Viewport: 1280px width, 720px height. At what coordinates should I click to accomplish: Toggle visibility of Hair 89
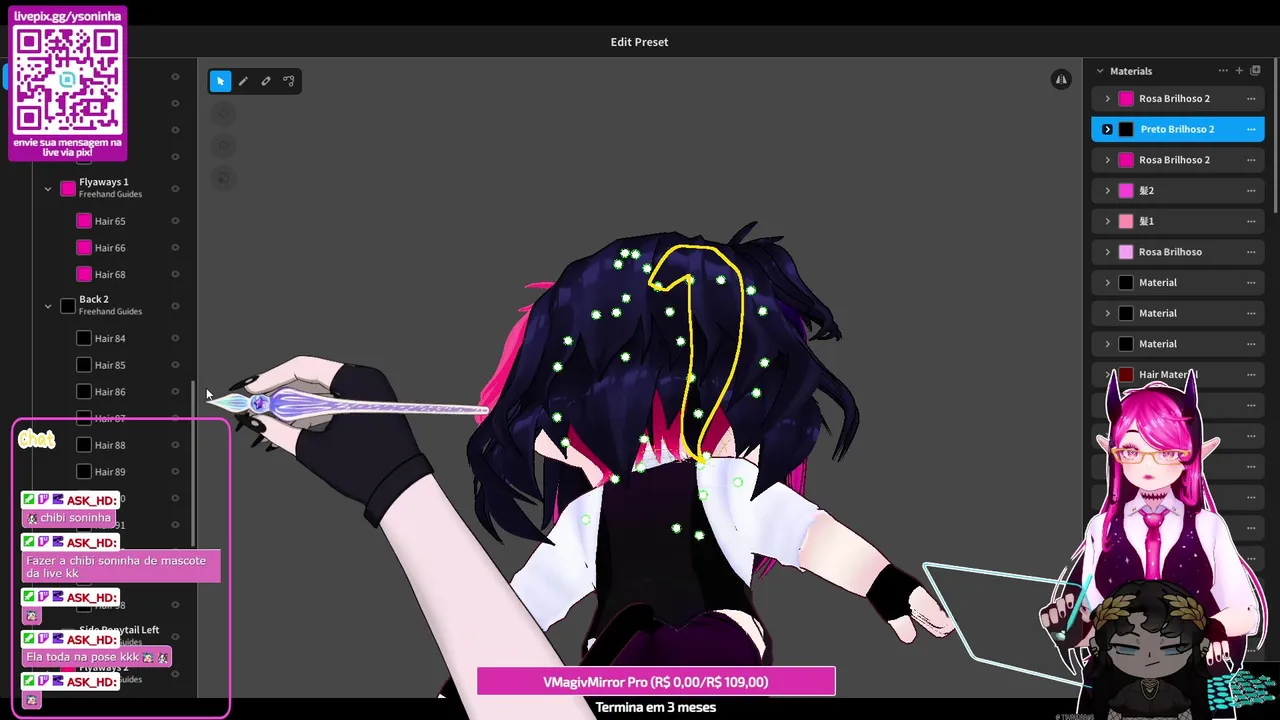[x=175, y=471]
